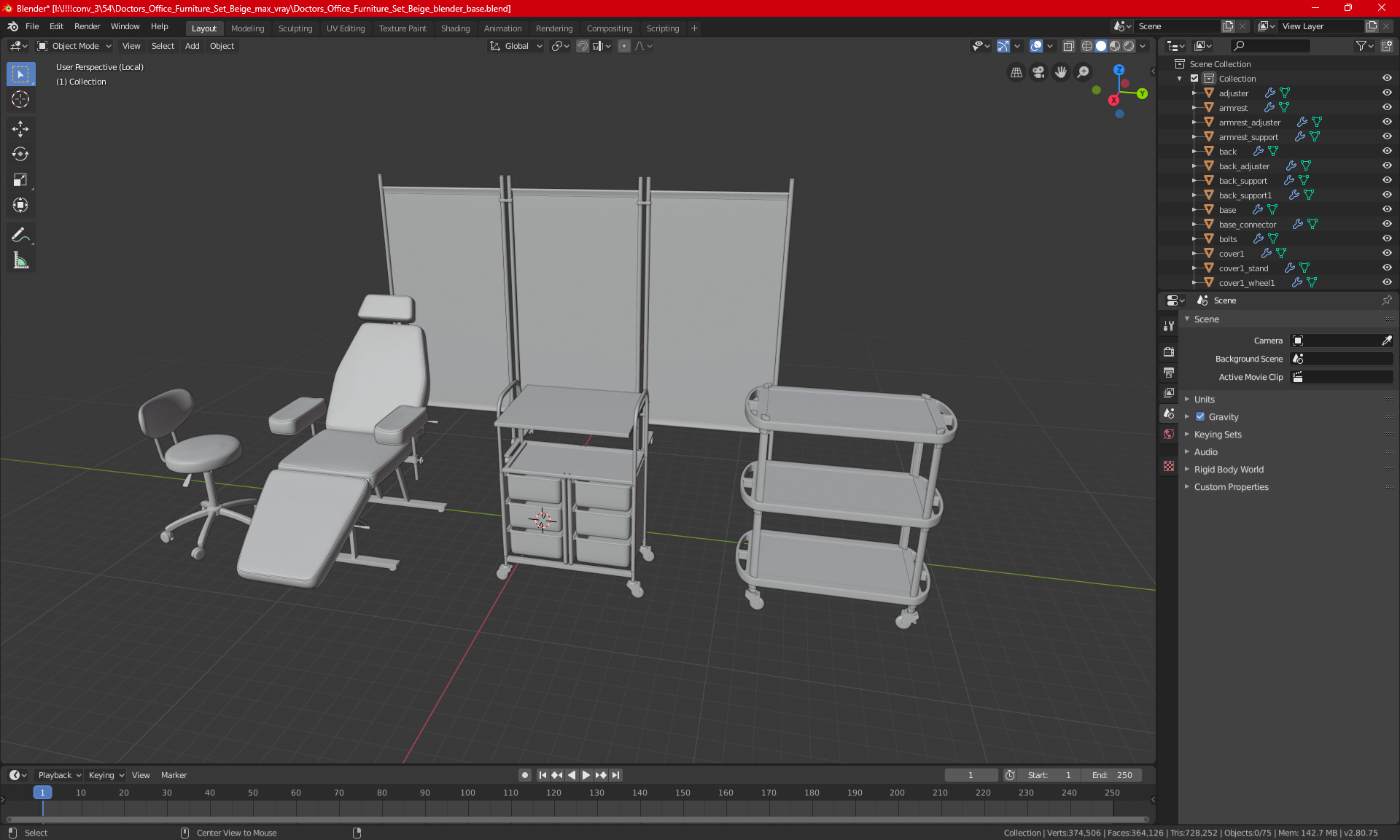Screen dimensions: 1400x840
Task: Select the Annotate pencil tool
Action: [20, 235]
